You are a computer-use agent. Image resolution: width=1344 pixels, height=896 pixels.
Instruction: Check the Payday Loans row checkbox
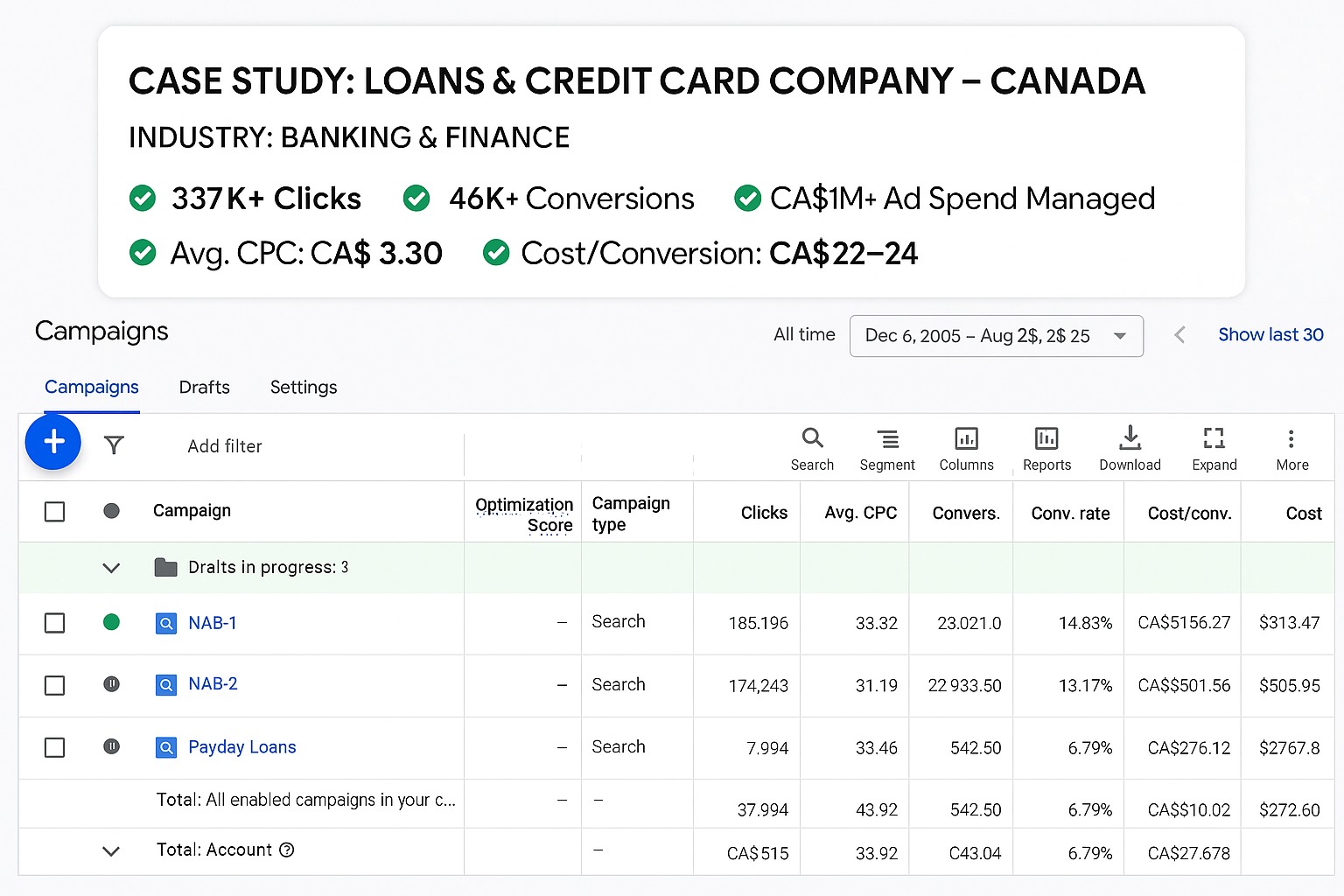pyautogui.click(x=54, y=747)
